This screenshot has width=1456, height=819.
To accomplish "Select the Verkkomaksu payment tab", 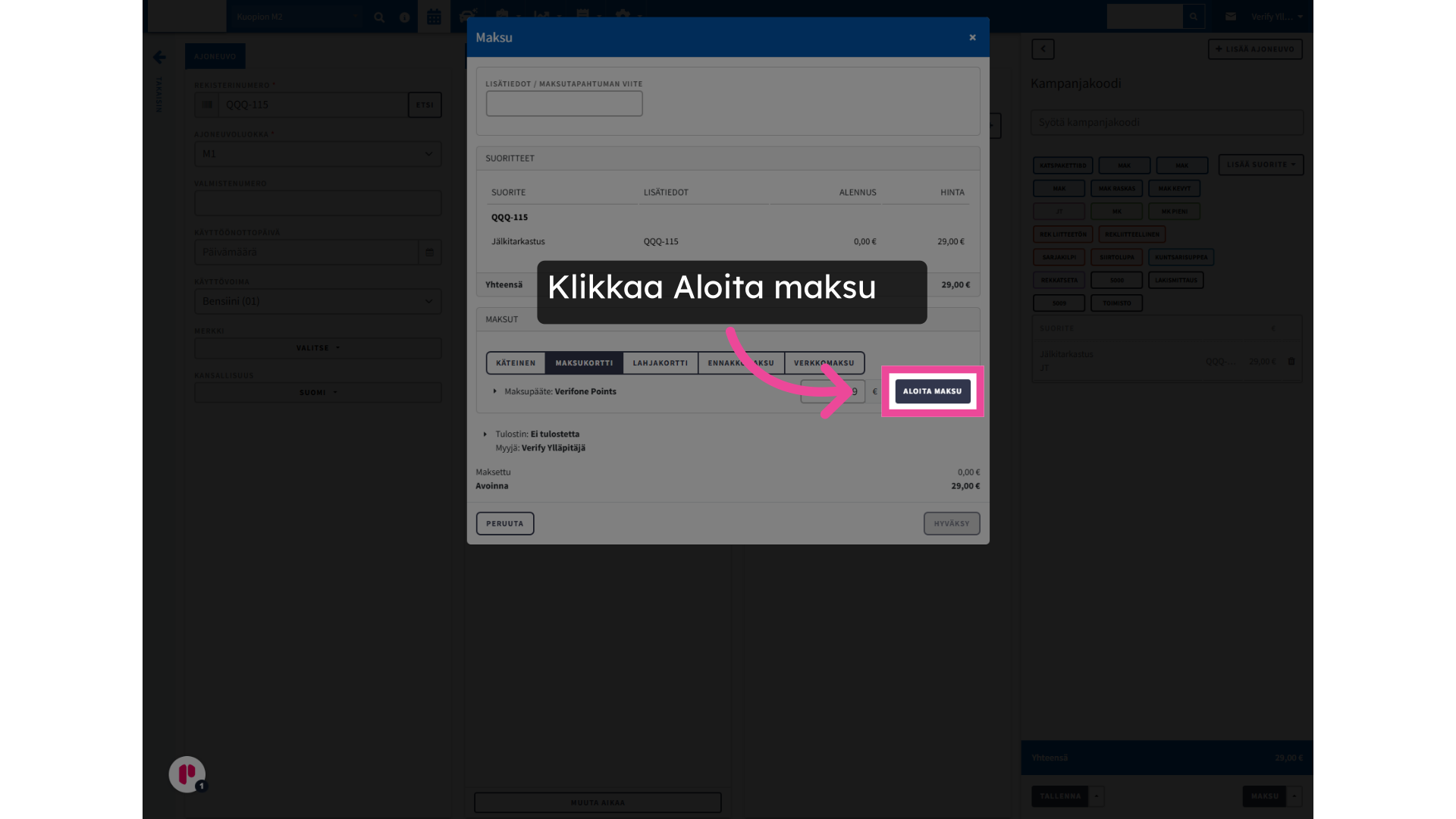I will 824,363.
